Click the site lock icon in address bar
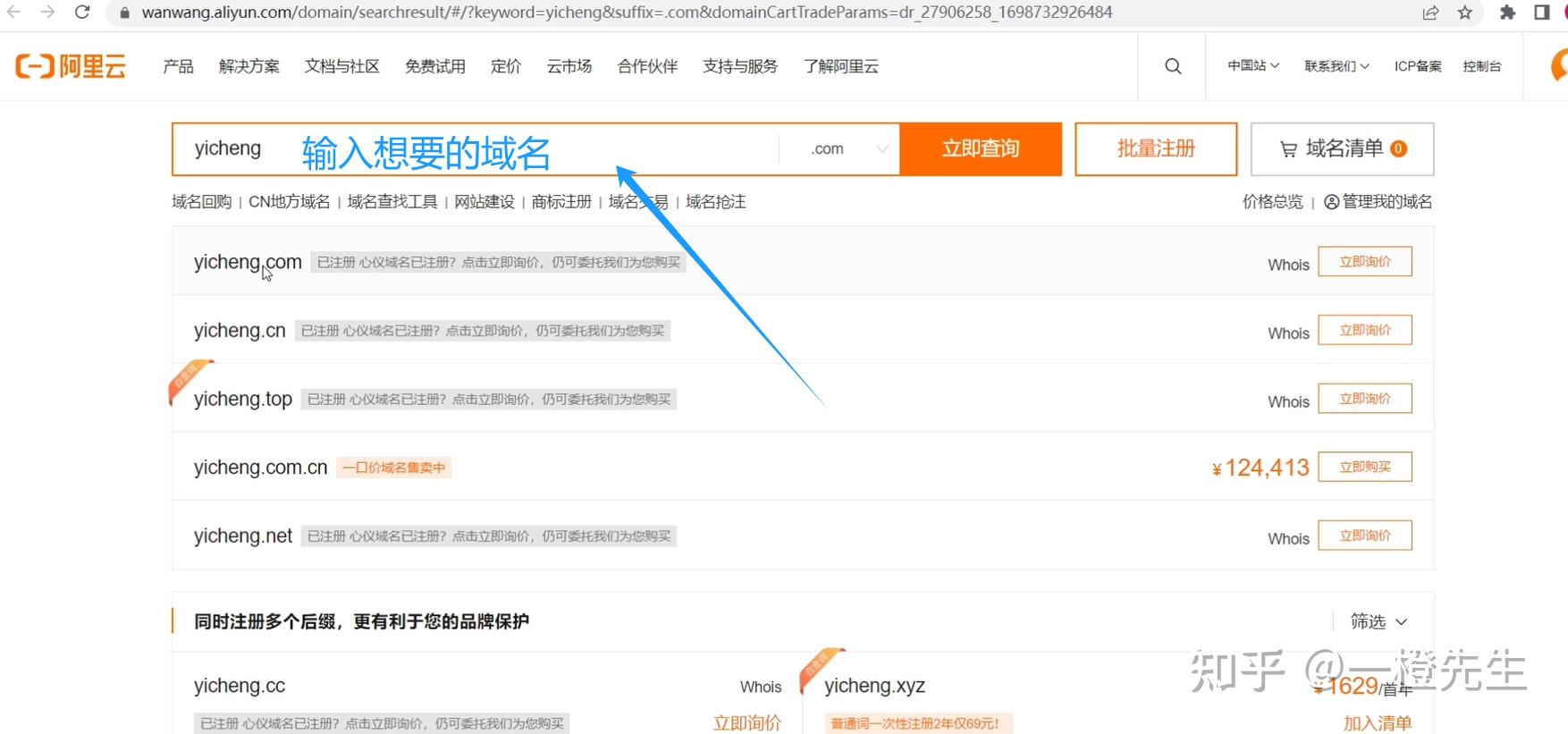This screenshot has height=734, width=1568. point(125,13)
